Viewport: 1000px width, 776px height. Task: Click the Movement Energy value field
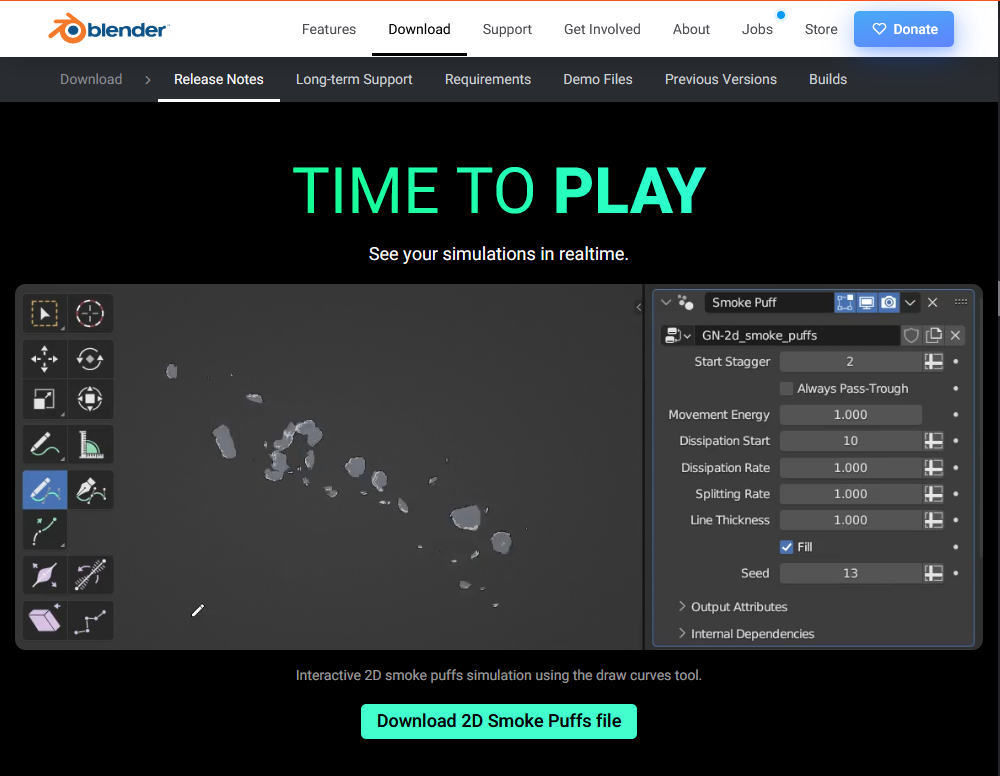(x=851, y=414)
